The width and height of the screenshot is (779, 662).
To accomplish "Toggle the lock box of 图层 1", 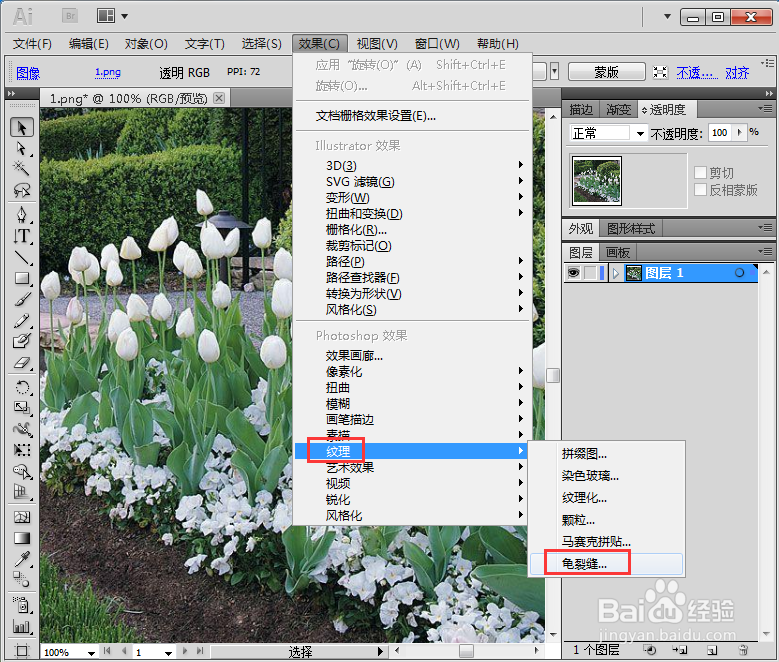I will 590,273.
